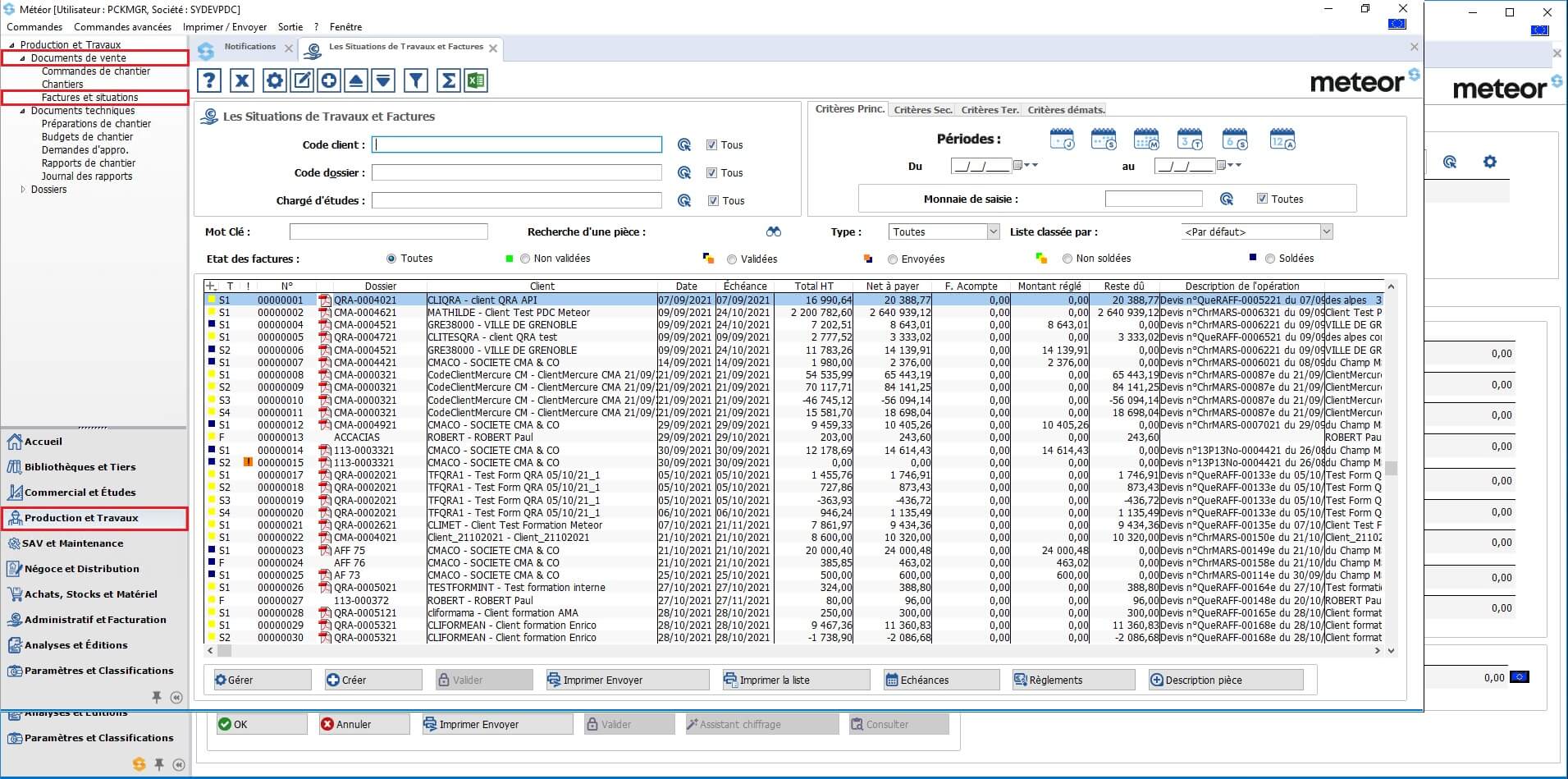The image size is (1568, 779).
Task: Click the add plus-circle toolbar icon
Action: [329, 80]
